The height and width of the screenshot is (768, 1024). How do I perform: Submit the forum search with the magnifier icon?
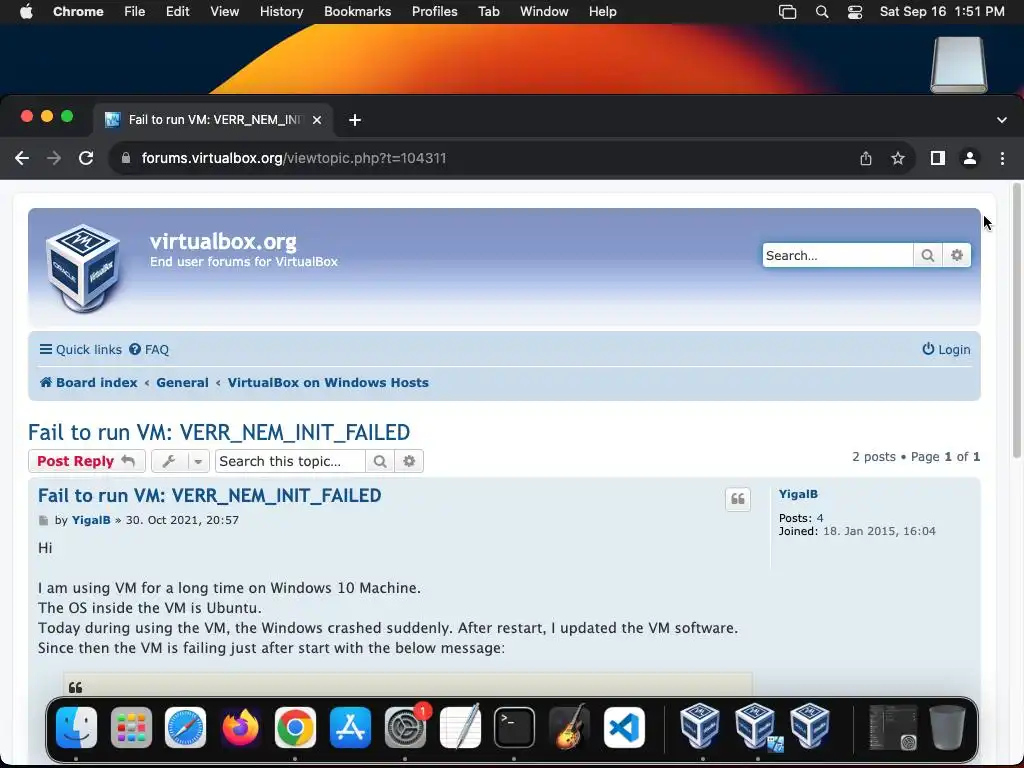927,255
